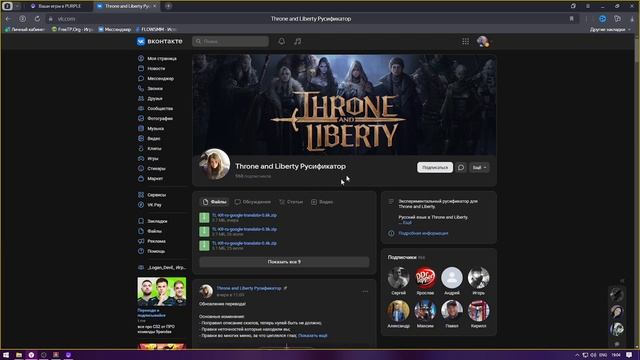This screenshot has width=640, height=360.
Task: Open a new browser tab with plus
Action: point(168,6)
